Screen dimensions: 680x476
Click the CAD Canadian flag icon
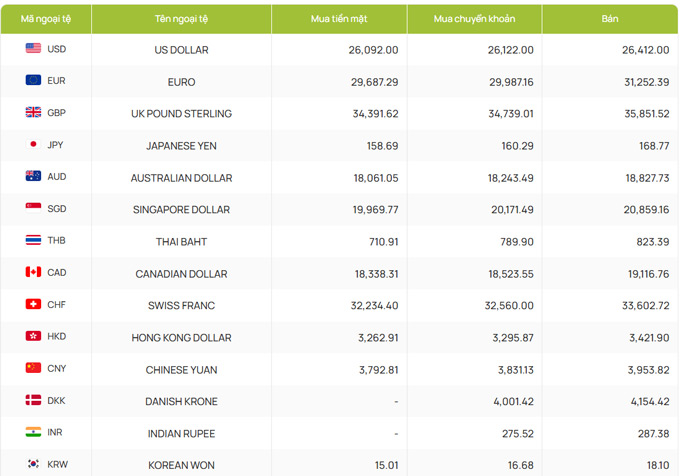33,272
